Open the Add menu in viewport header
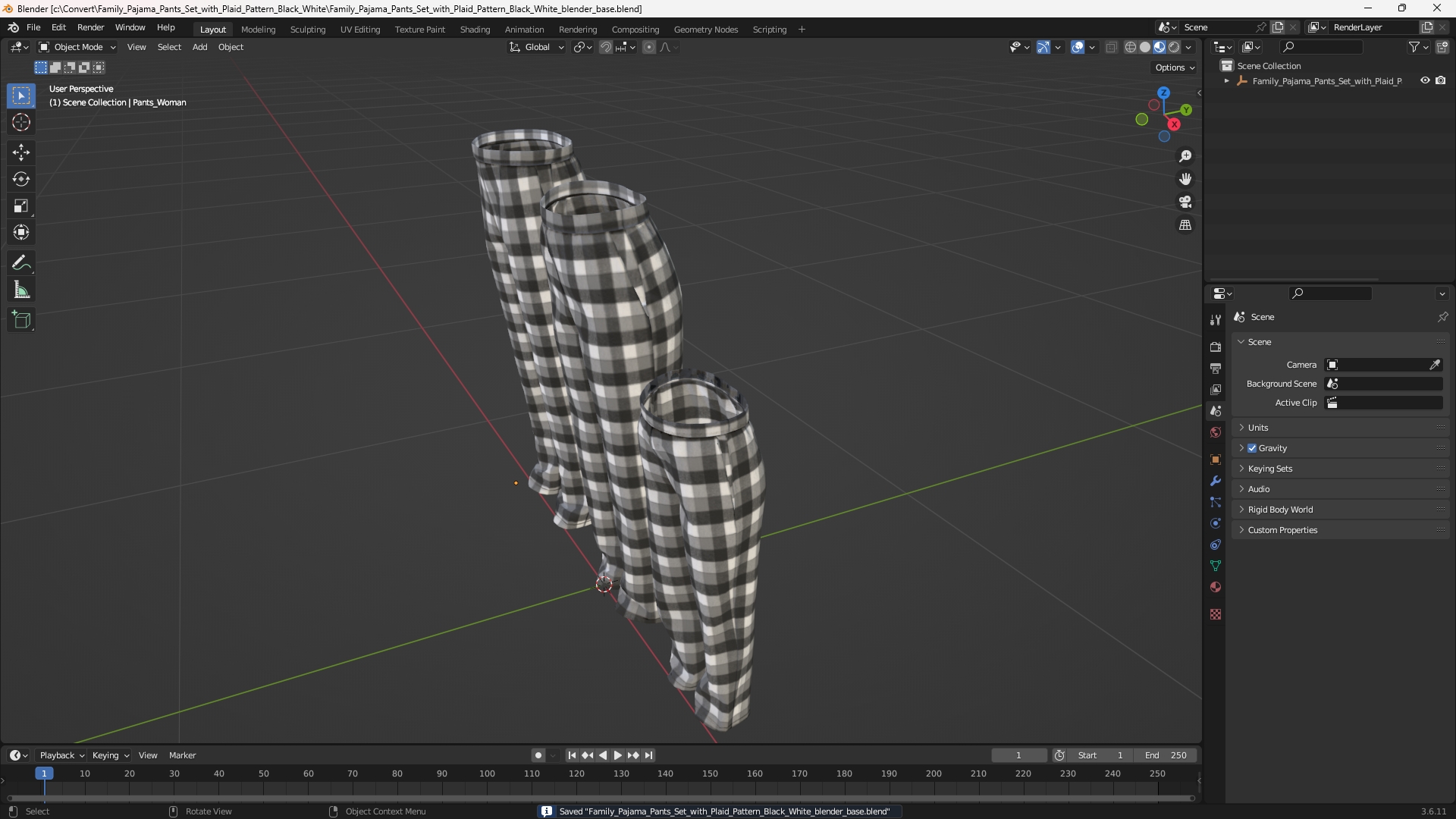The height and width of the screenshot is (819, 1456). click(x=199, y=47)
